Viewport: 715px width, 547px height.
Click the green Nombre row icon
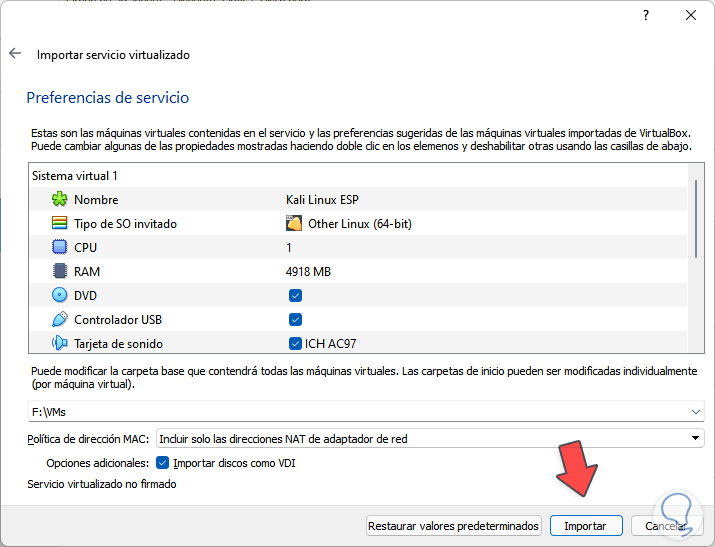(x=59, y=199)
